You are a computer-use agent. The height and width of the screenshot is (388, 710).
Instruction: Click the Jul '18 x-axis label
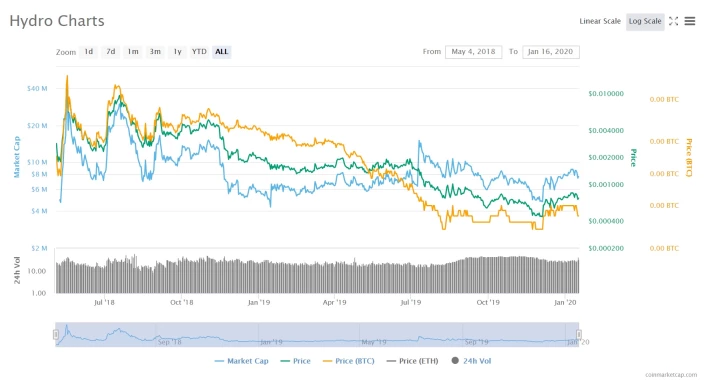pos(104,302)
